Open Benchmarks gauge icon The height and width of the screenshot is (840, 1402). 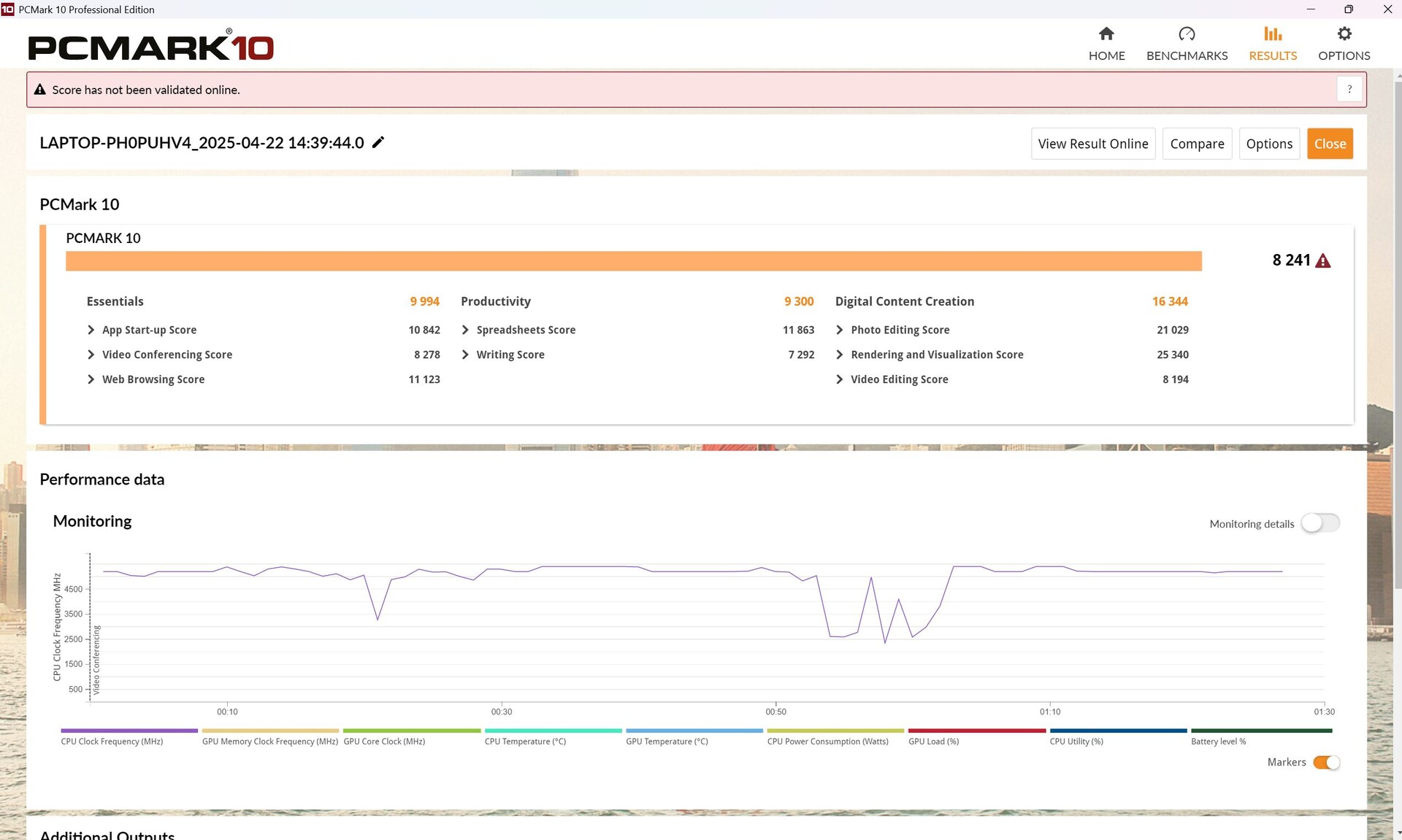[1187, 34]
